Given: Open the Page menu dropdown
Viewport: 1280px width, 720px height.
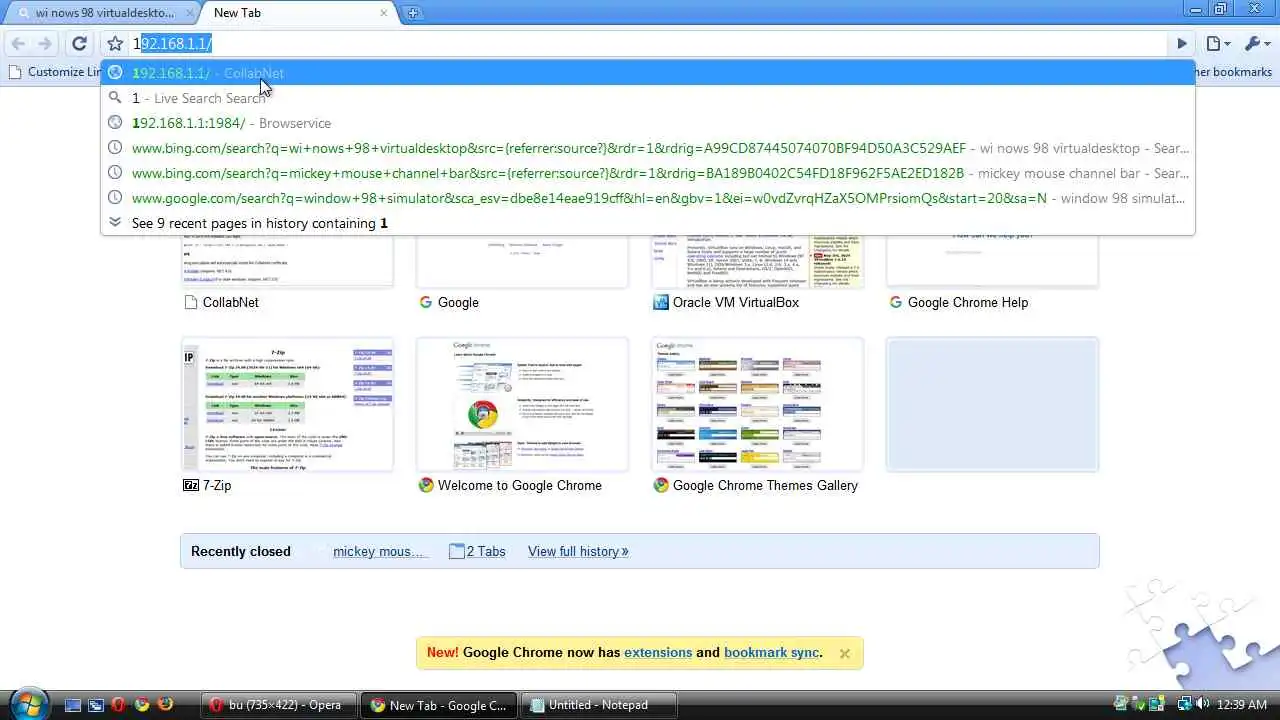Looking at the screenshot, I should [1217, 43].
